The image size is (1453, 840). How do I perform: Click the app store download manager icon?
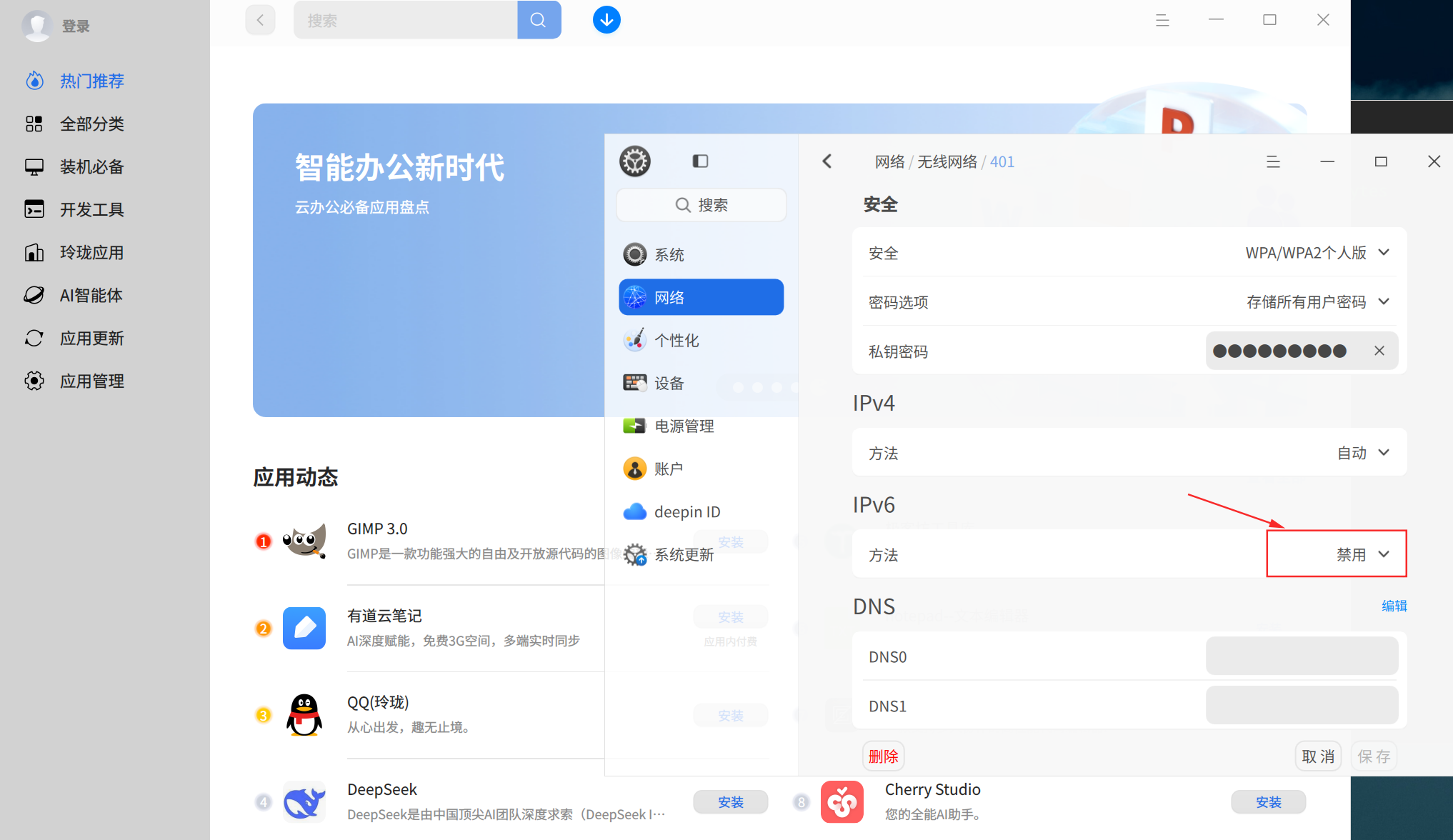(606, 20)
